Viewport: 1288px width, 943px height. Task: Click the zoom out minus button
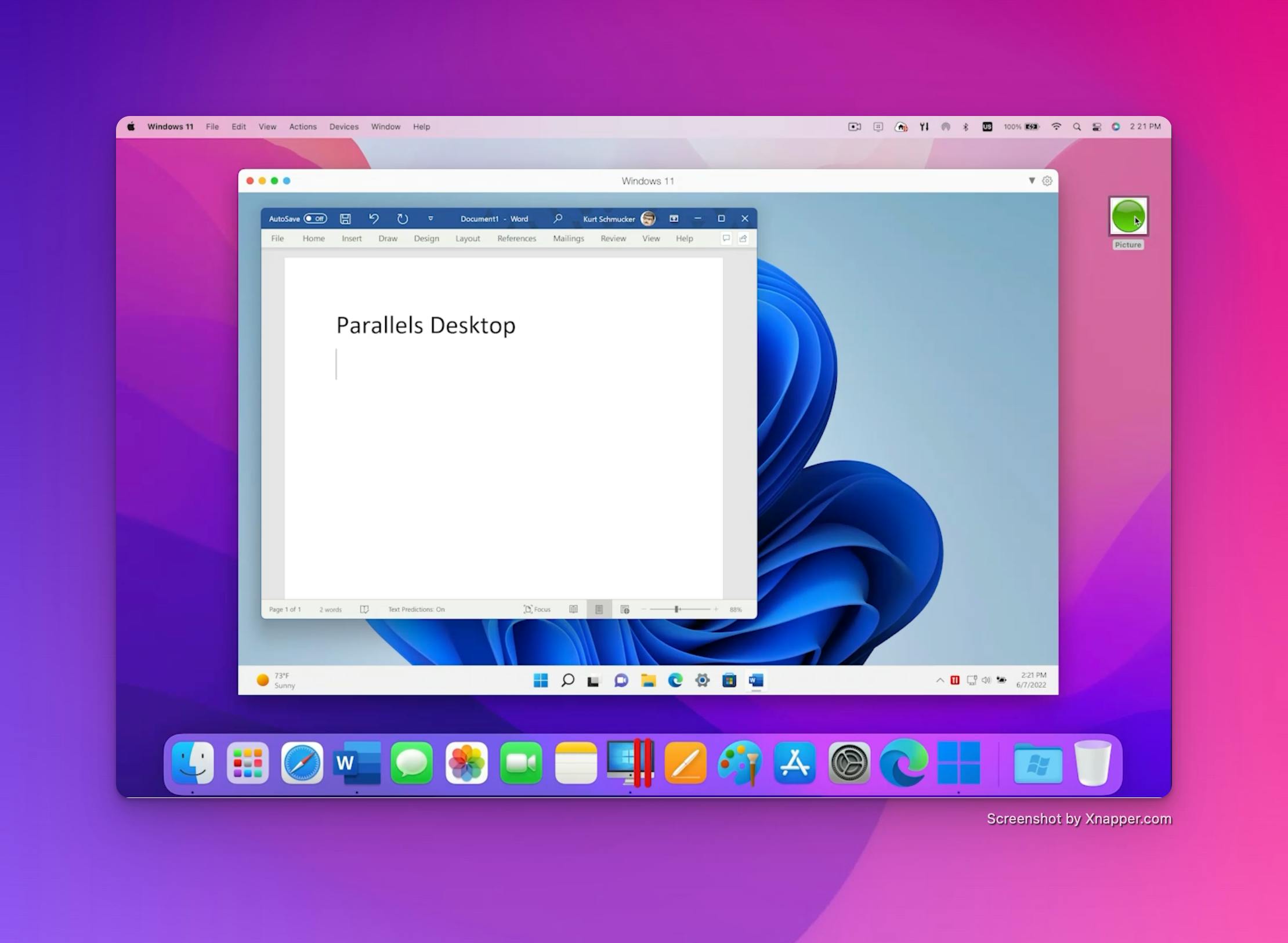coord(643,610)
